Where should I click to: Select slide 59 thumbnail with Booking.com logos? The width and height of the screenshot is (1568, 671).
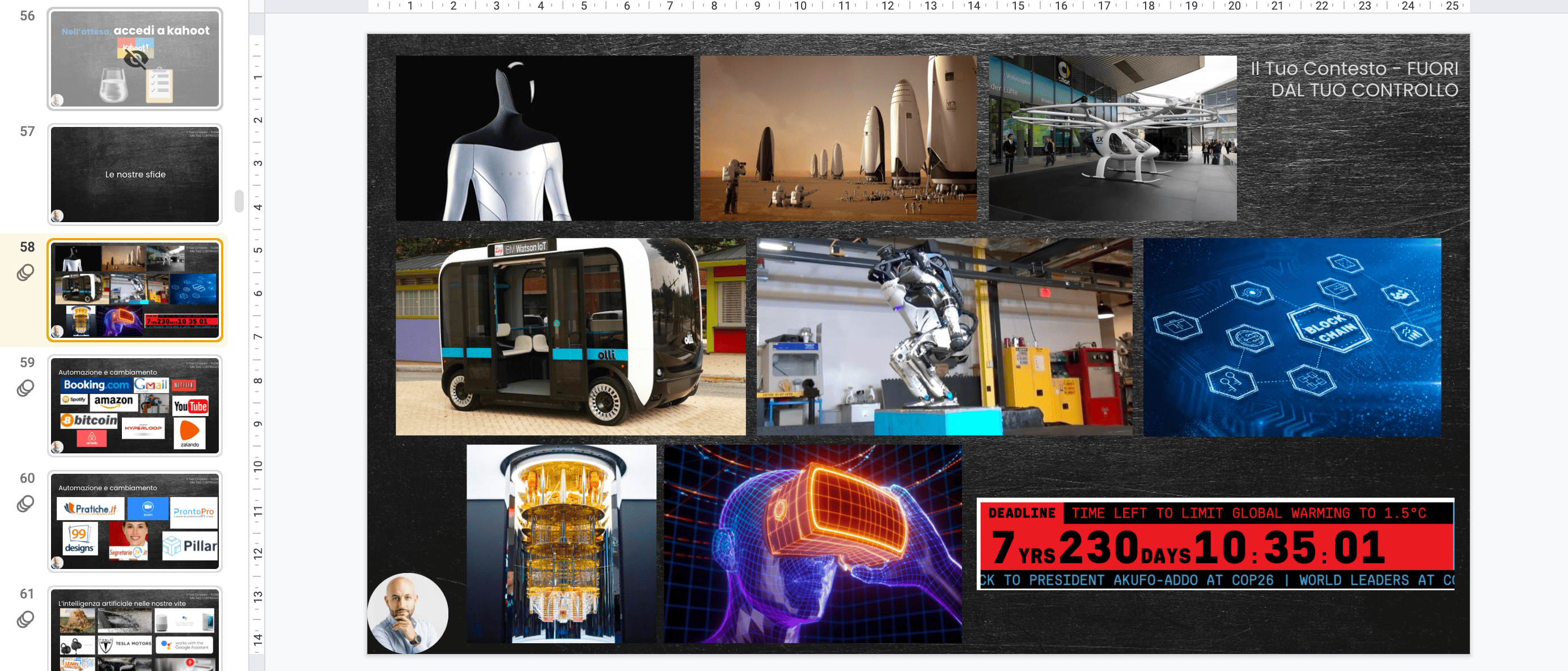point(135,406)
